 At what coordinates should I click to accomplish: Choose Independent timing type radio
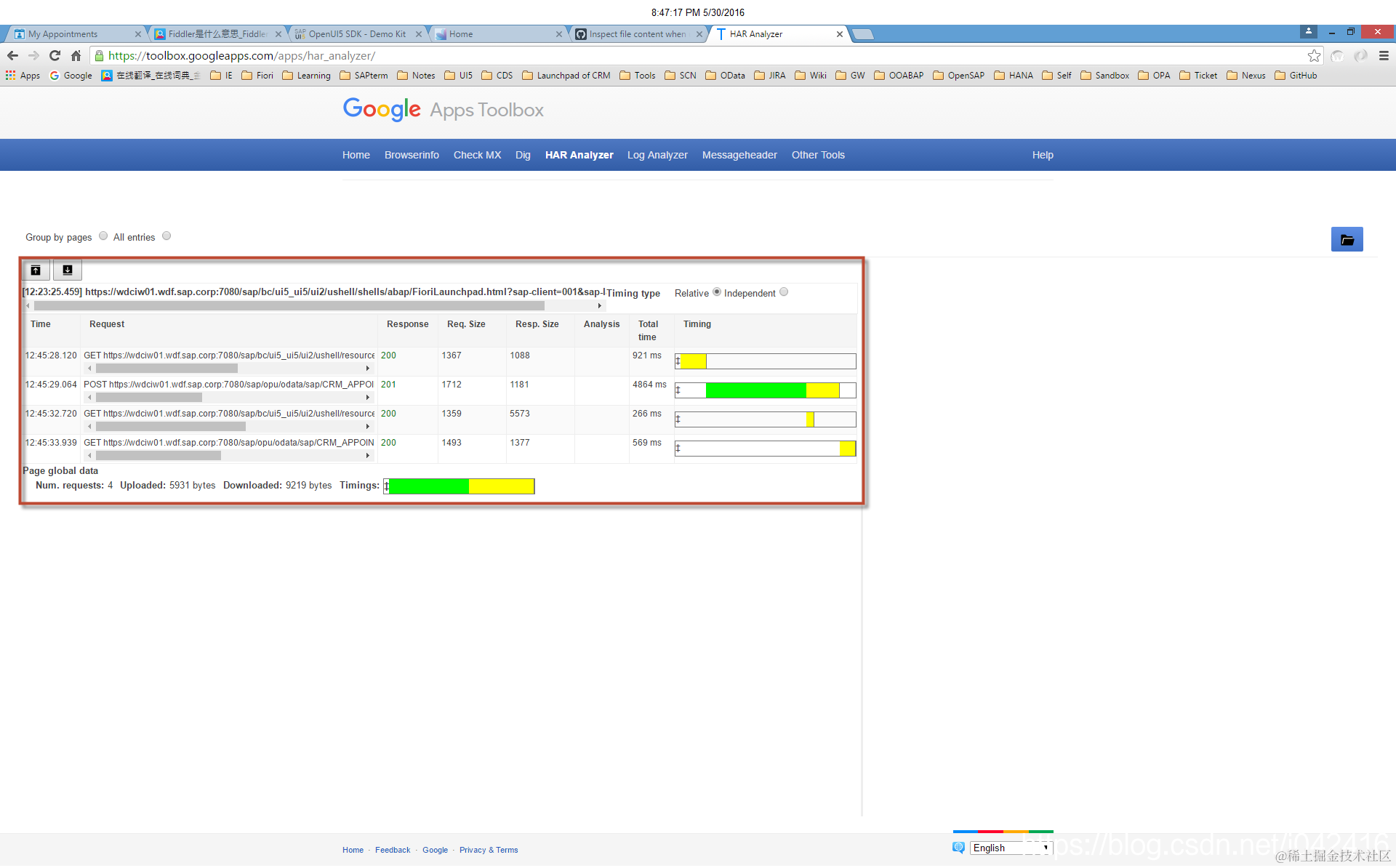(x=784, y=292)
